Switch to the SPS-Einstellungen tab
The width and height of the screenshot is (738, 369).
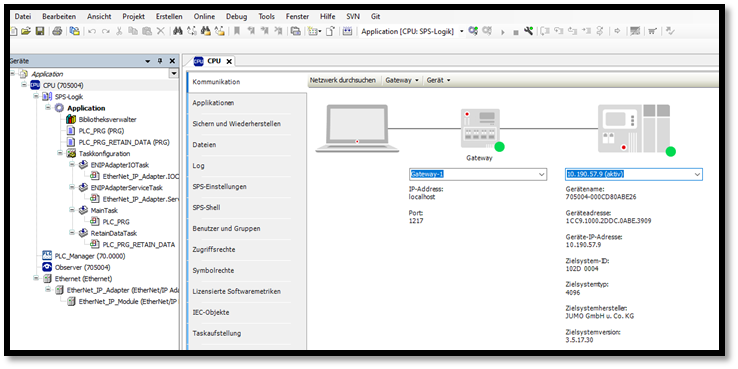pos(219,187)
